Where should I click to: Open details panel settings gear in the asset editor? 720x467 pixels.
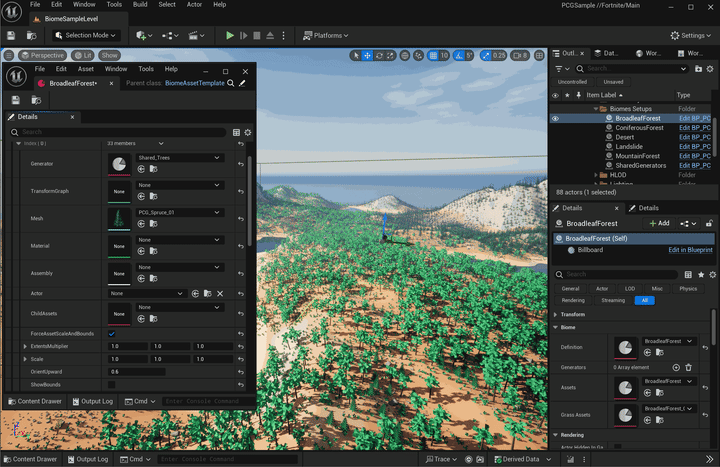(x=248, y=132)
